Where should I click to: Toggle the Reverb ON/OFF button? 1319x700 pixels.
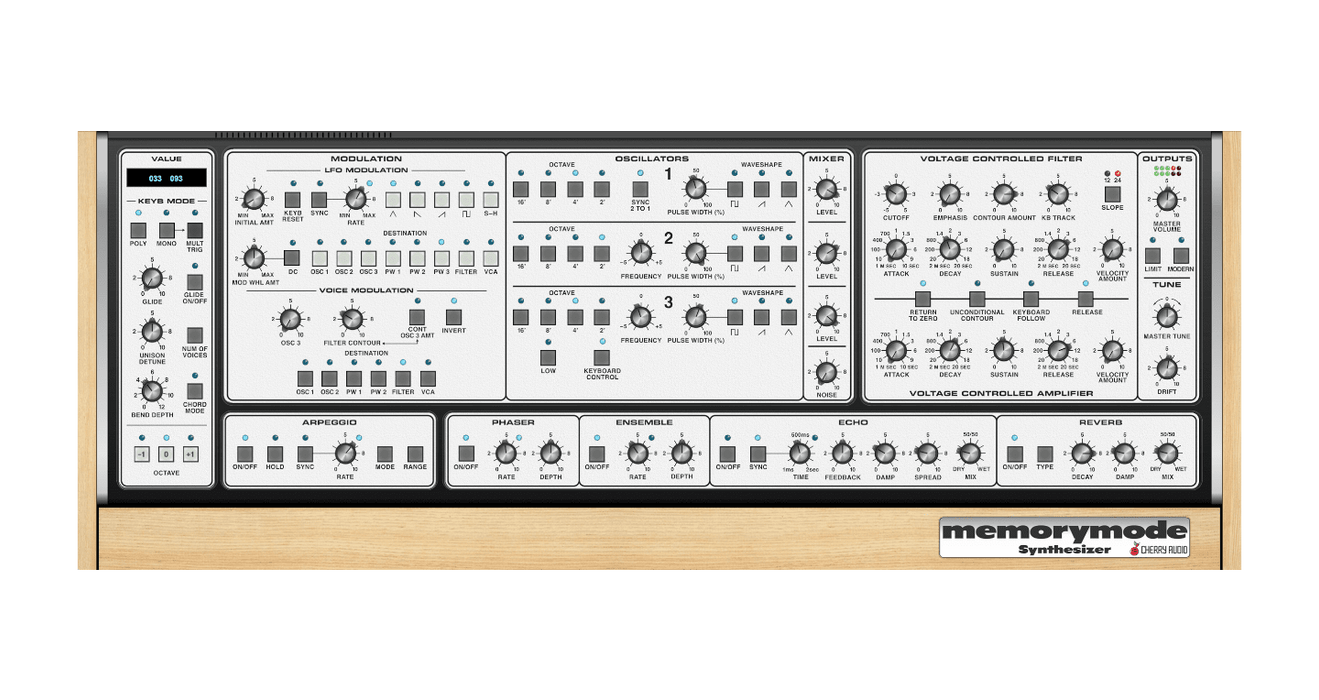(1015, 453)
